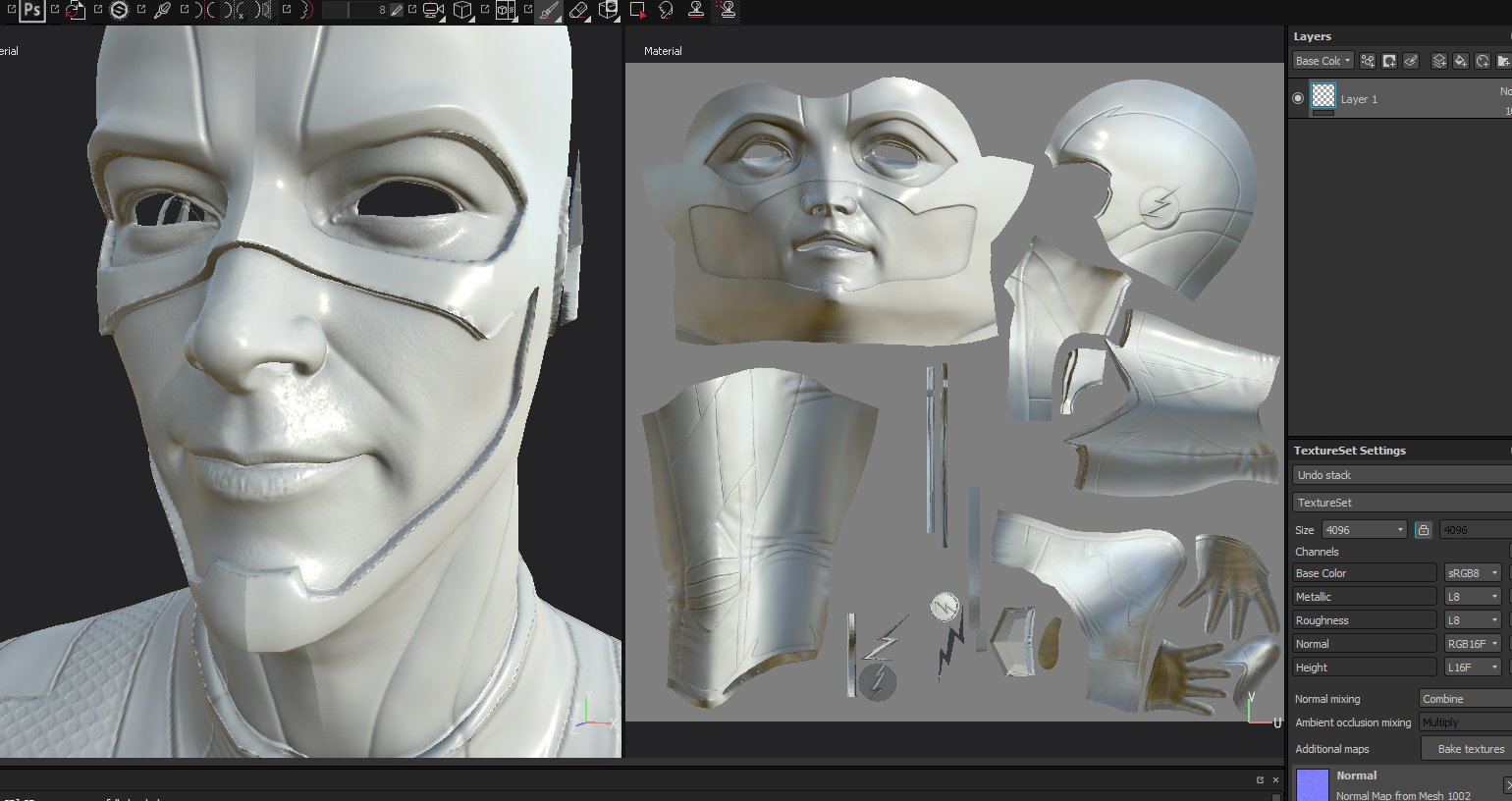
Task: Open the Normal mixing Combine dropdown
Action: pos(1466,699)
